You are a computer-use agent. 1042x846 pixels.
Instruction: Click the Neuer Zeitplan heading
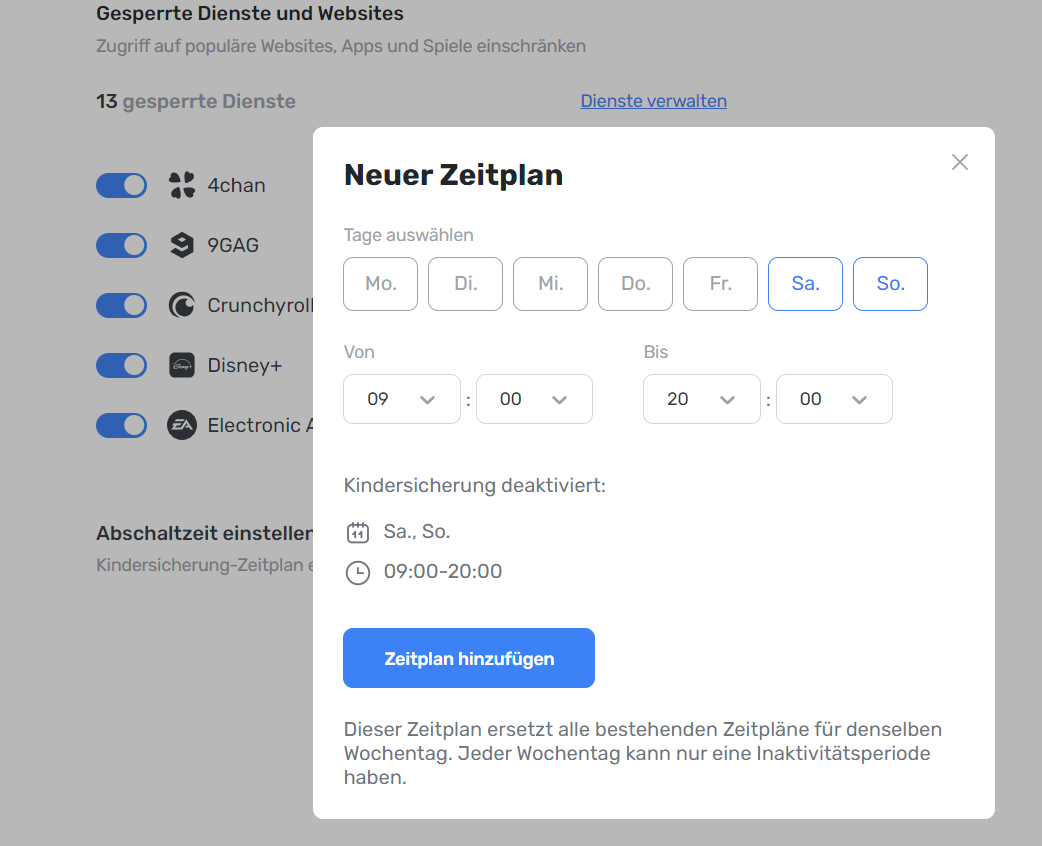pyautogui.click(x=453, y=175)
